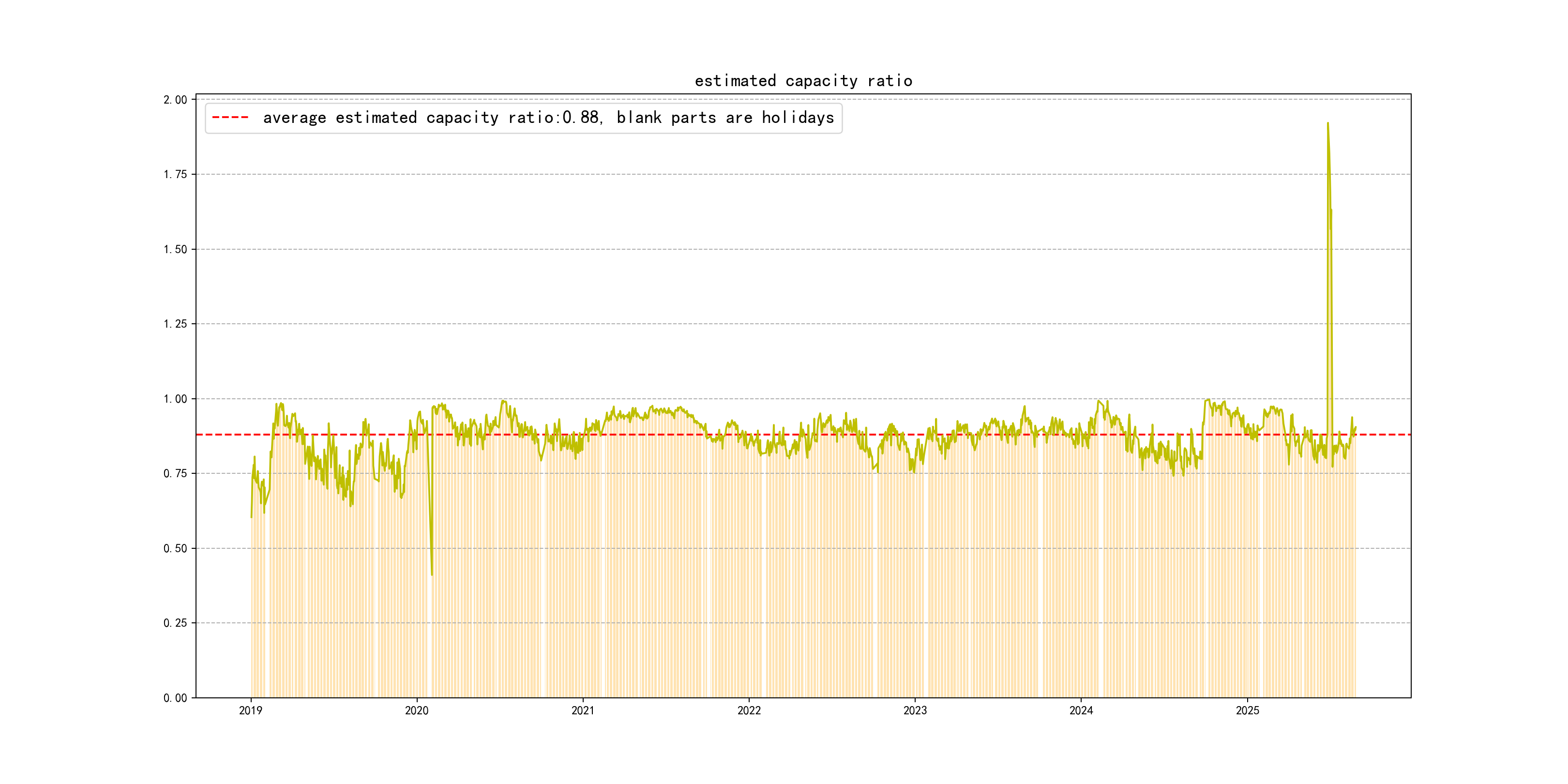Click the 2022 x-axis tick label
The width and height of the screenshot is (1568, 784).
749,710
